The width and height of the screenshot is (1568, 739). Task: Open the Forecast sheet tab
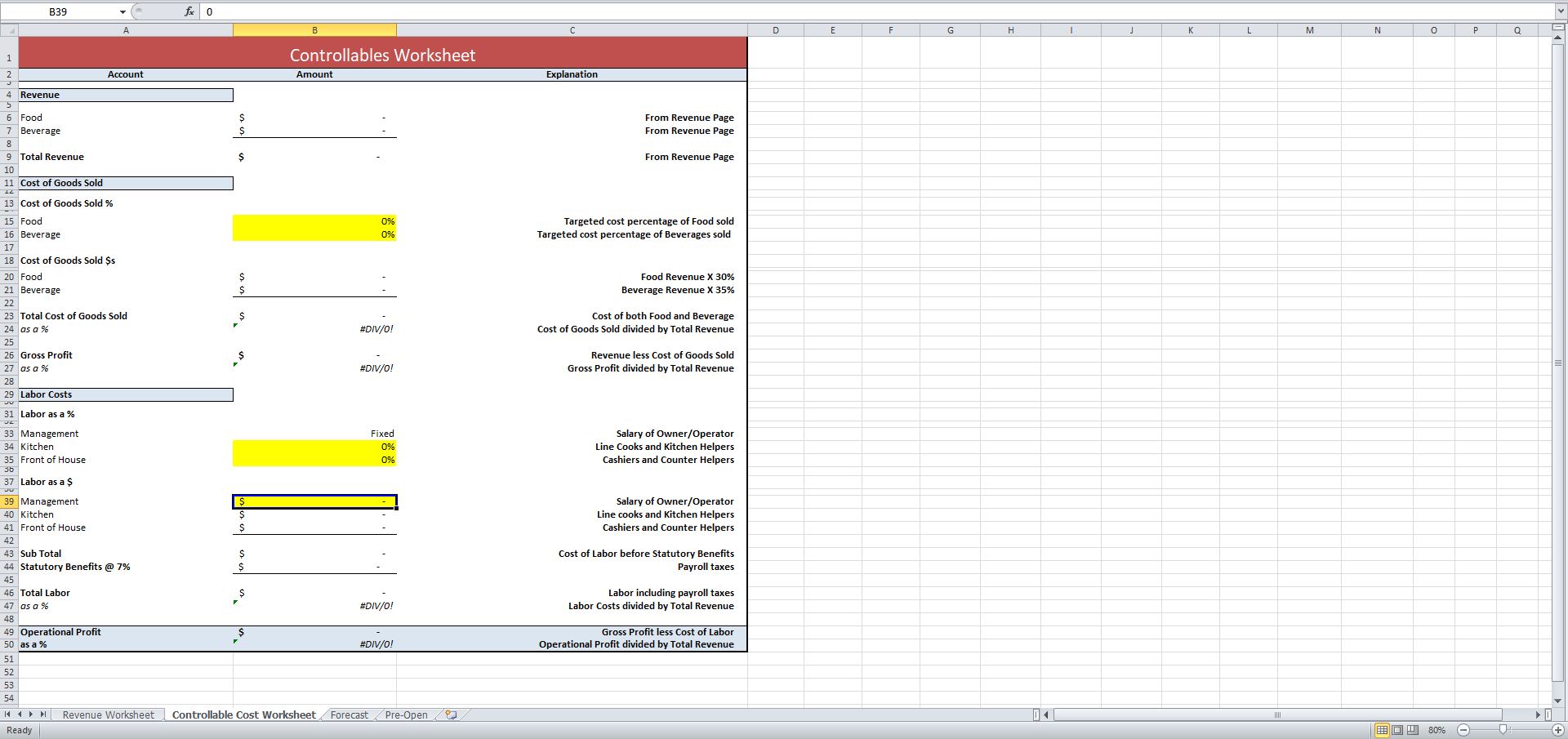tap(349, 715)
